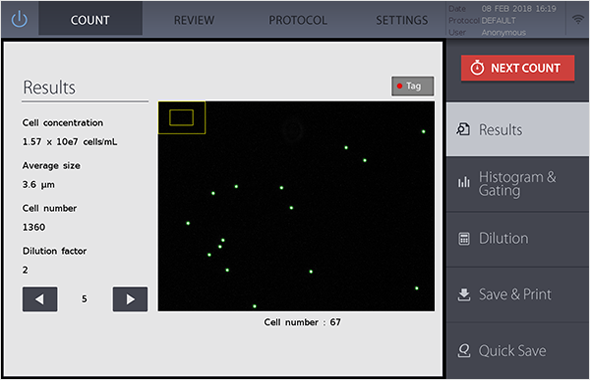Open the SETTINGS tab
This screenshot has height=380, width=590.
point(402,20)
